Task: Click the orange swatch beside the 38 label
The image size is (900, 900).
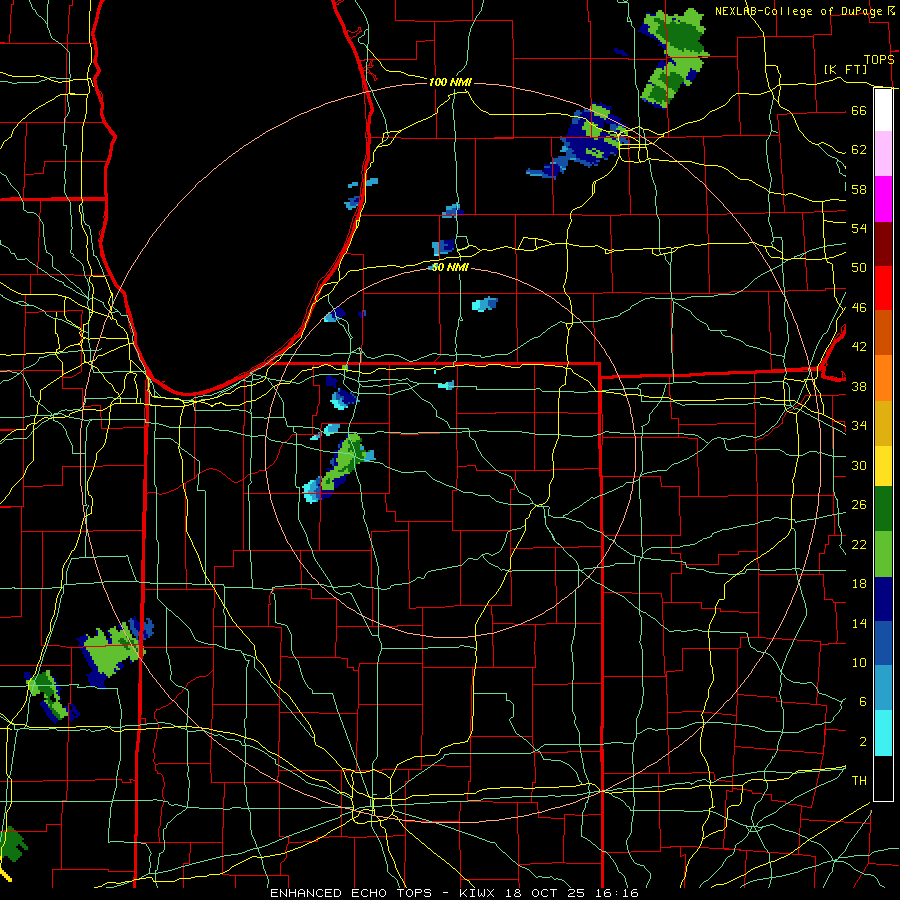Action: coord(883,378)
